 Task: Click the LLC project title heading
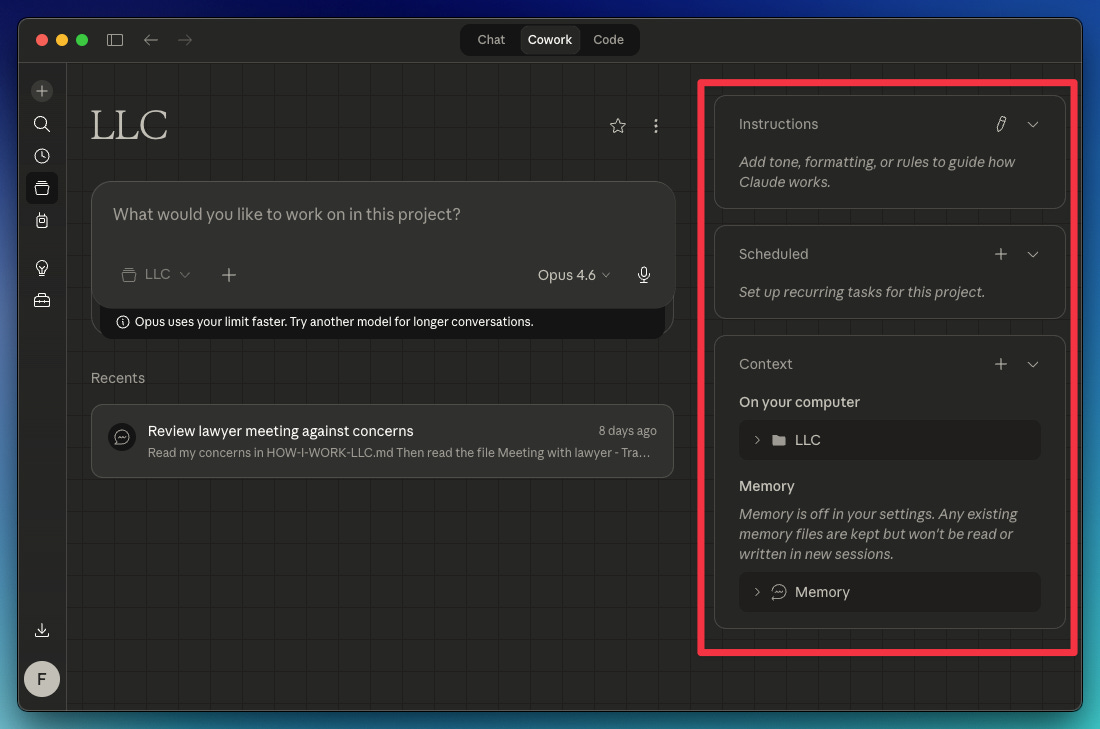(129, 126)
